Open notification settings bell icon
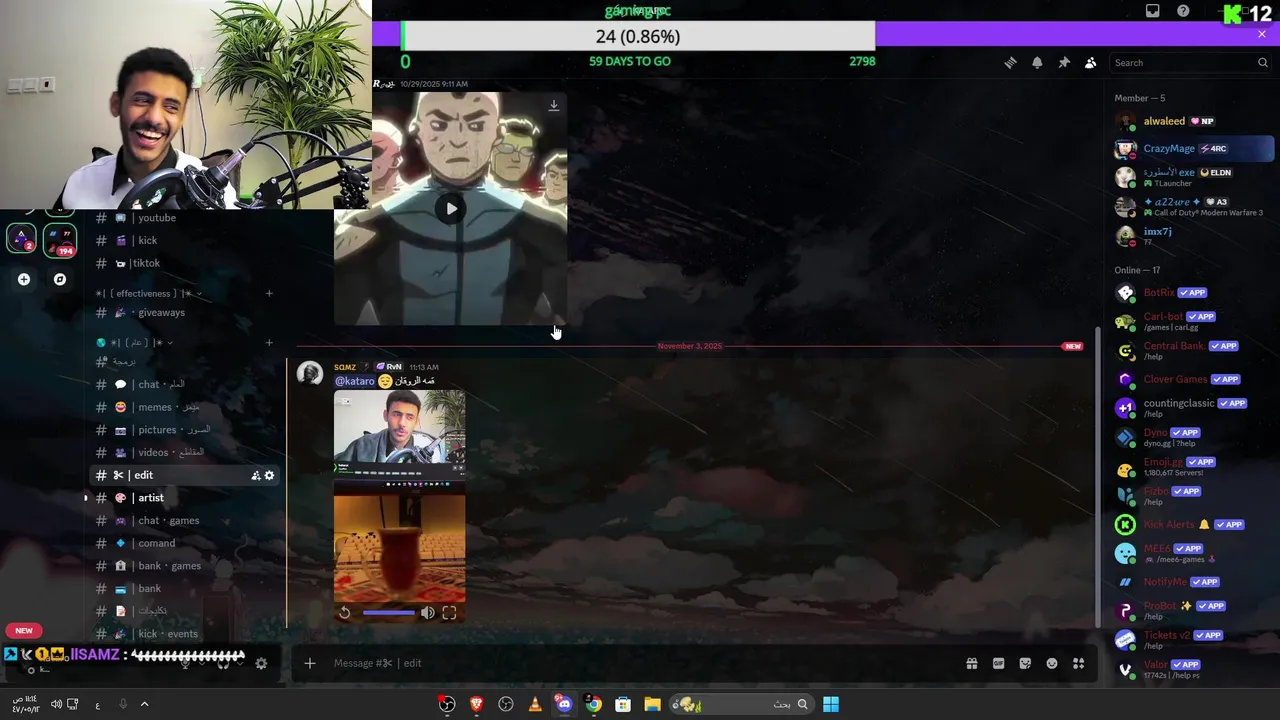Screen dimensions: 1280x720 [1037, 62]
